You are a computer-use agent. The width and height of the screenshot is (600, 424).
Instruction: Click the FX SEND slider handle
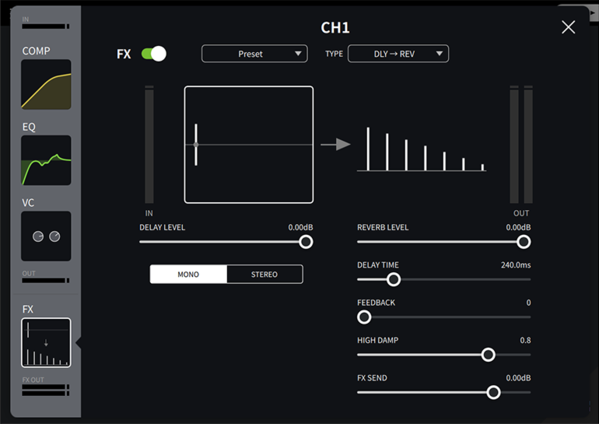[493, 392]
